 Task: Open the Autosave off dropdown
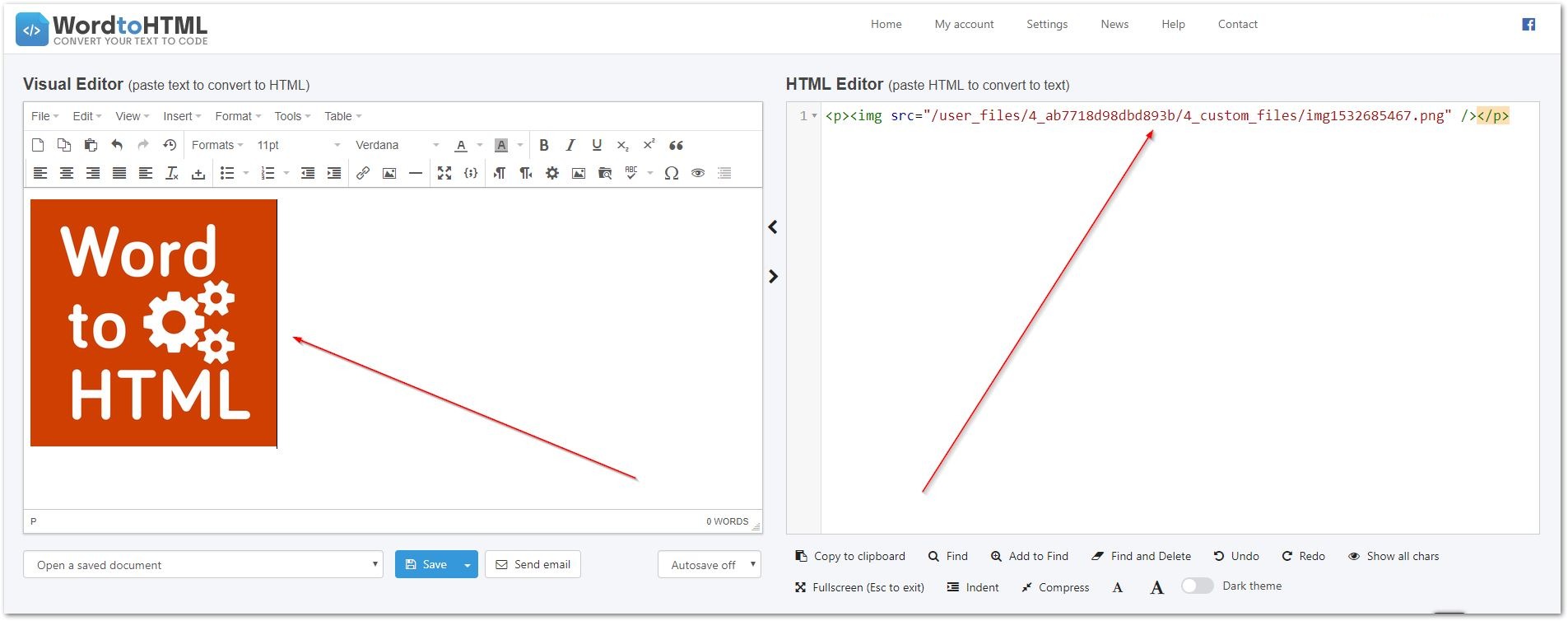(x=710, y=564)
